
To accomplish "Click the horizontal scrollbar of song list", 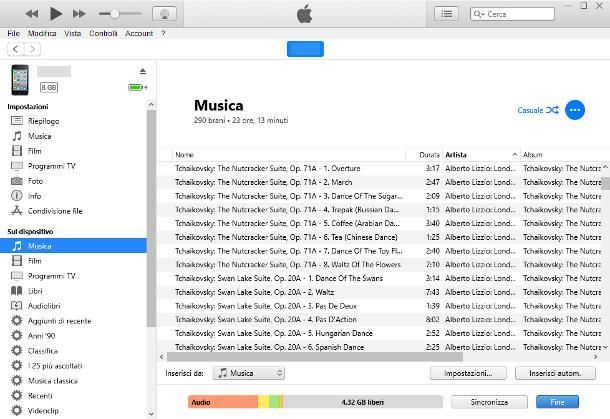I will coord(315,357).
